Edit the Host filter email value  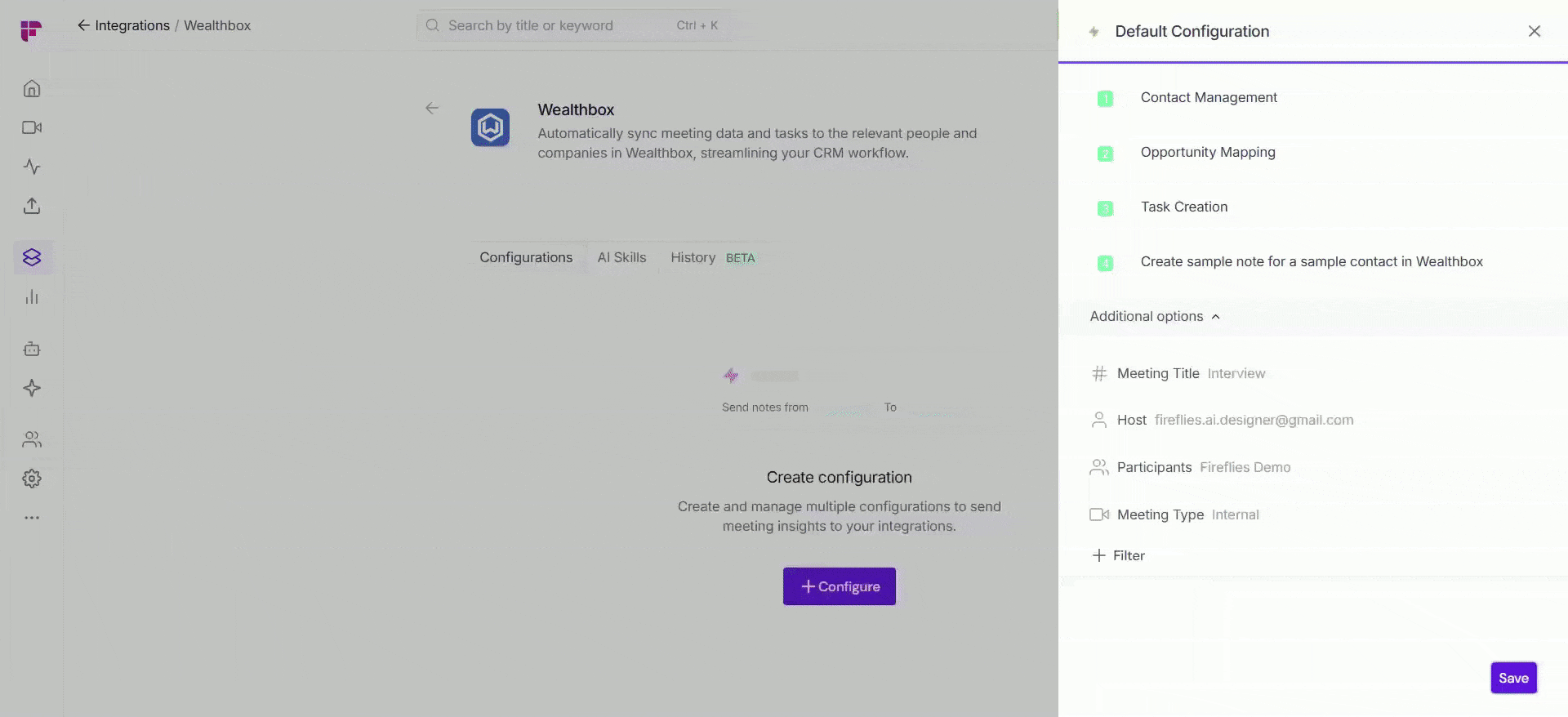1254,420
